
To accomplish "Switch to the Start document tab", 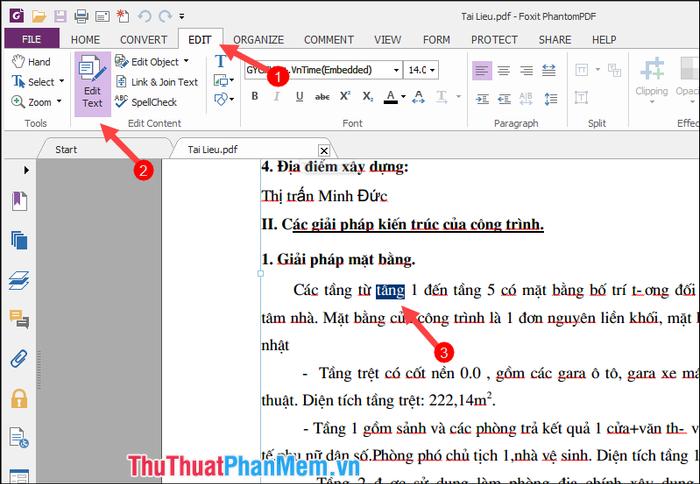I will pos(66,150).
